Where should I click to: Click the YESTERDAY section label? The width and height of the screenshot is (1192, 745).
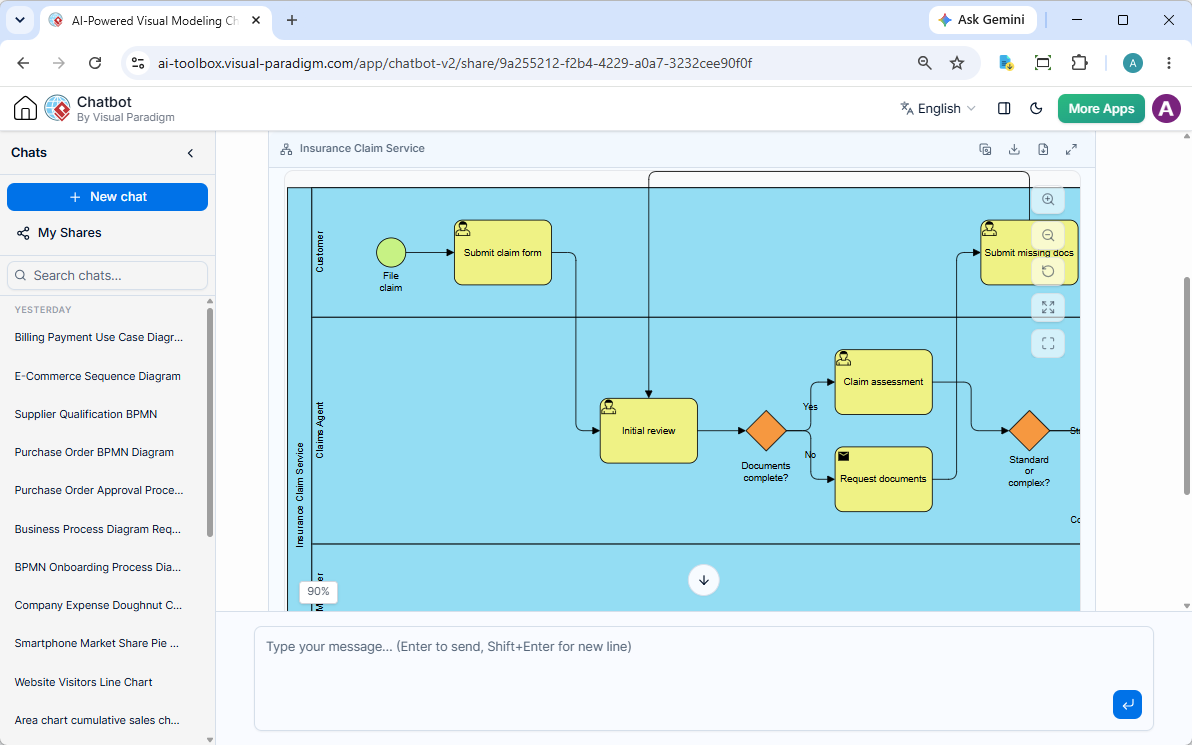[x=43, y=310]
